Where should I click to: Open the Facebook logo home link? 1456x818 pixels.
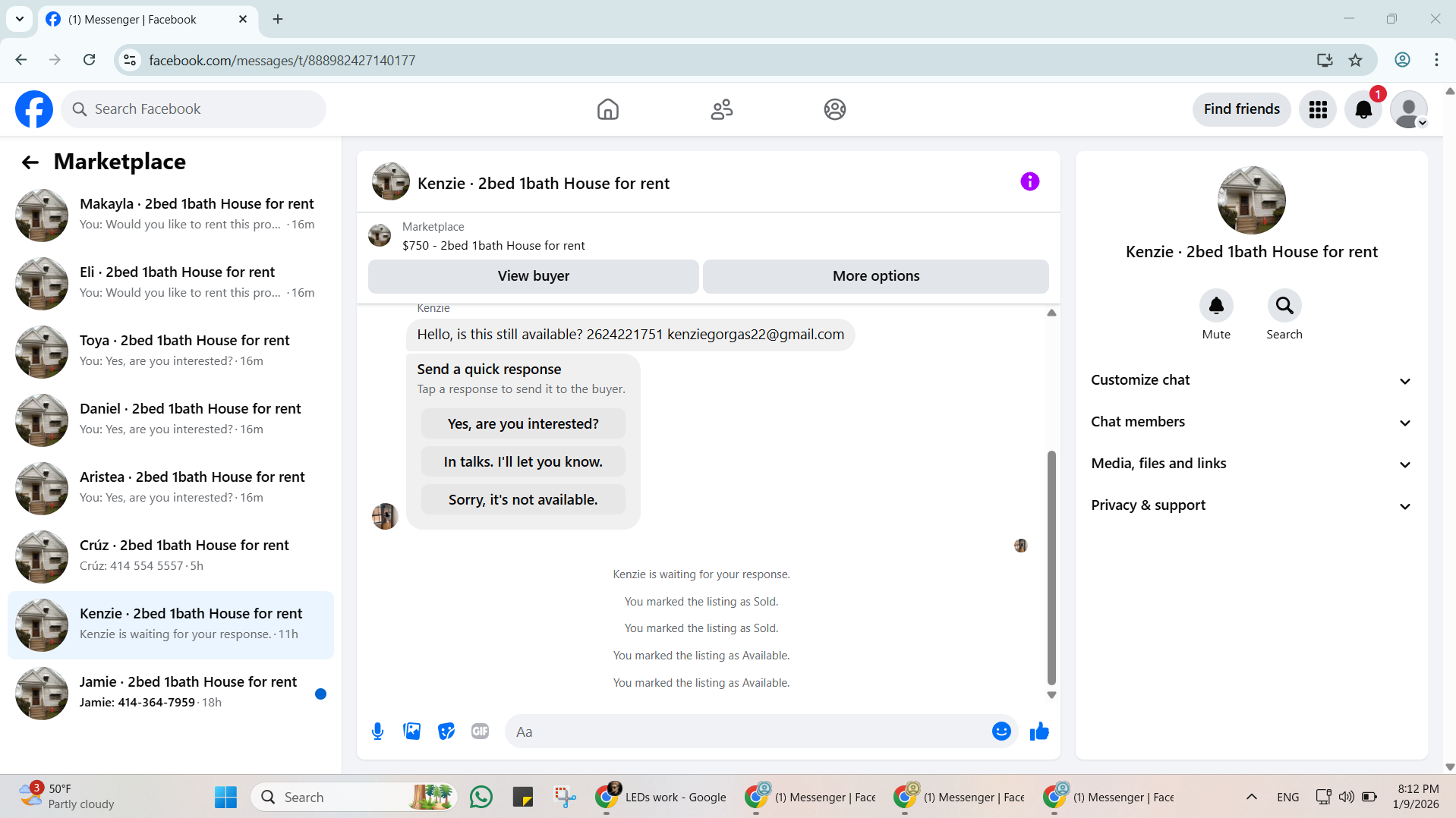(34, 109)
